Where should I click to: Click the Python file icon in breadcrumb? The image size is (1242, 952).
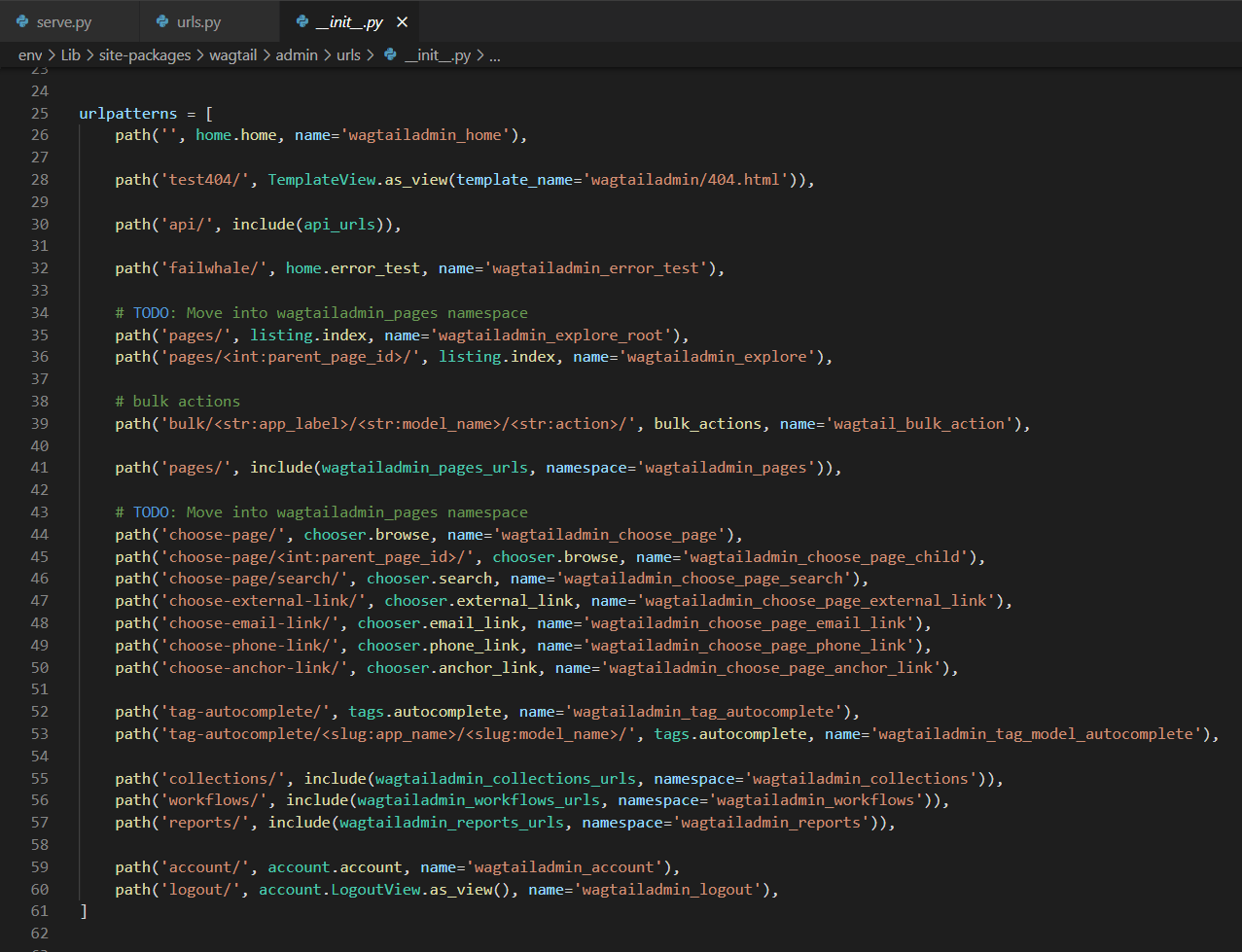[390, 55]
